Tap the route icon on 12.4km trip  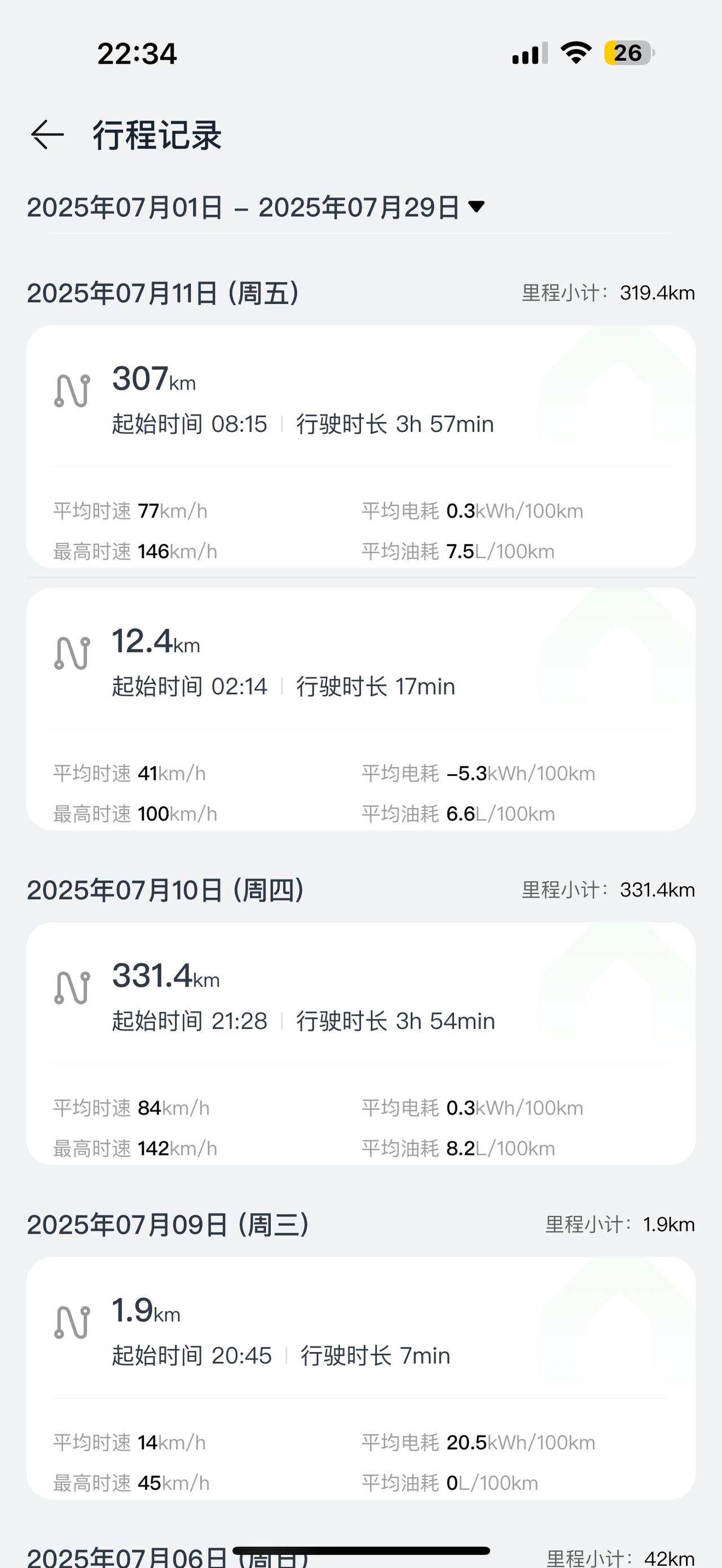point(72,653)
